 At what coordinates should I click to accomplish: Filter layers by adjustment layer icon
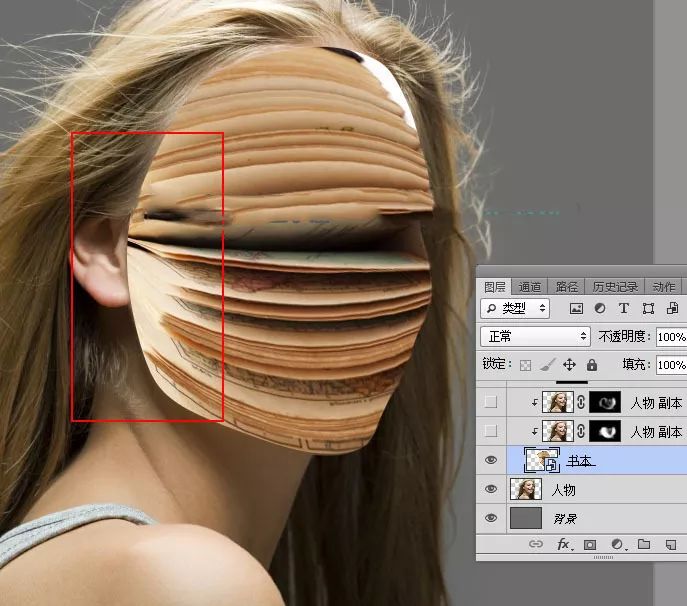pyautogui.click(x=600, y=308)
